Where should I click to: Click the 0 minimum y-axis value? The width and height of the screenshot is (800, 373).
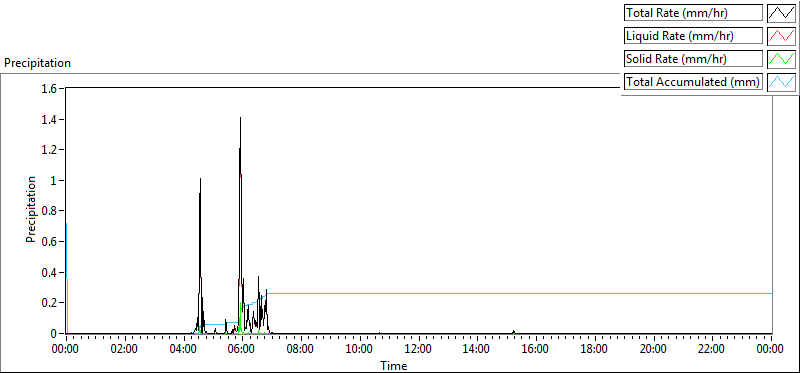57,334
